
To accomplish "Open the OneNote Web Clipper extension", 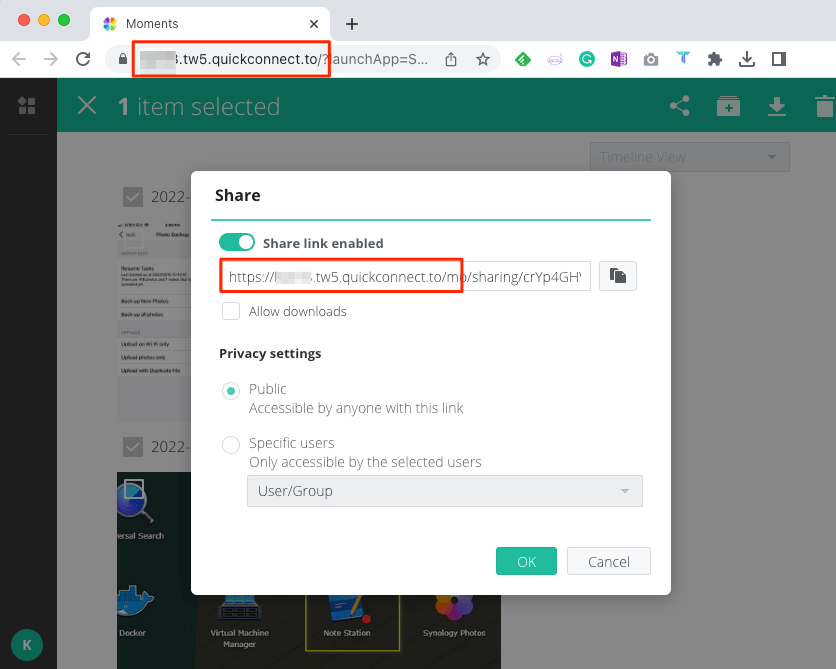I will click(619, 59).
